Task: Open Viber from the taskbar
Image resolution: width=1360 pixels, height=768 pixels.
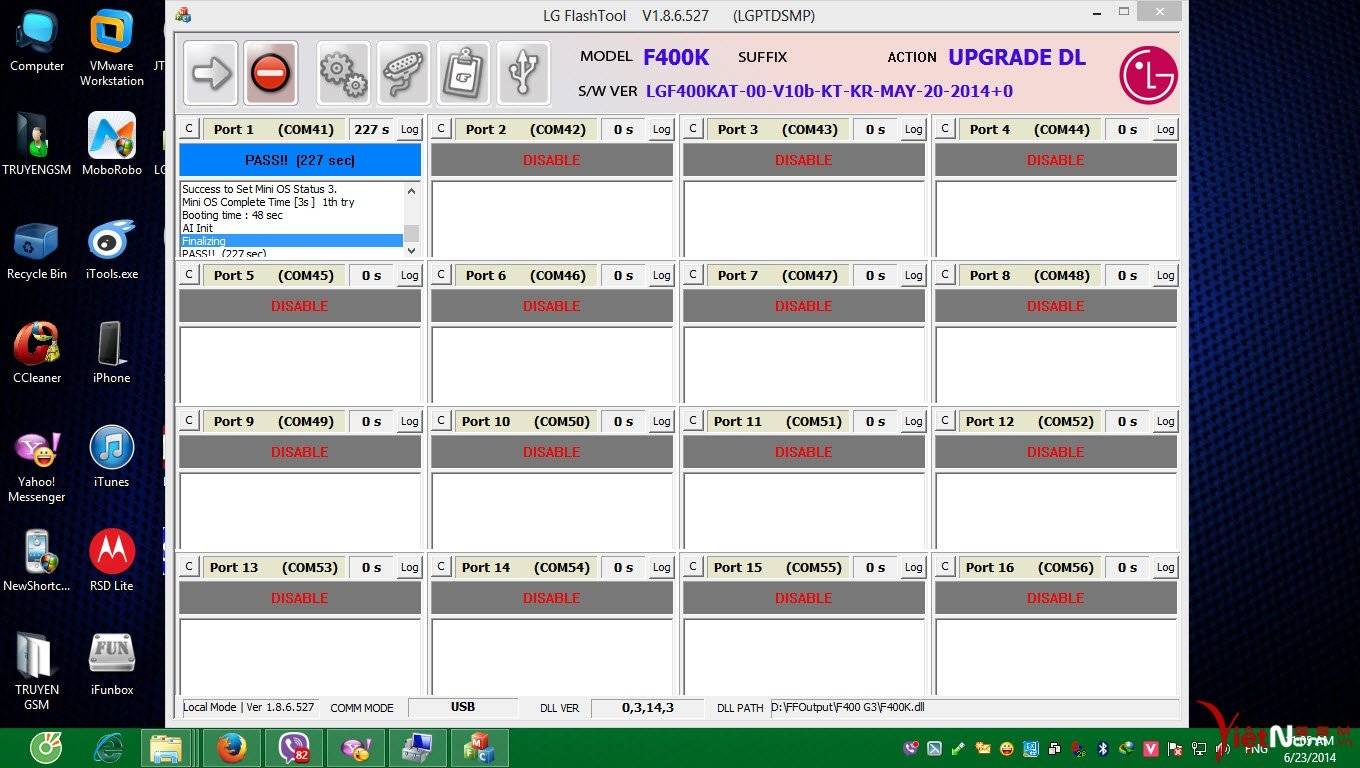Action: coord(293,748)
